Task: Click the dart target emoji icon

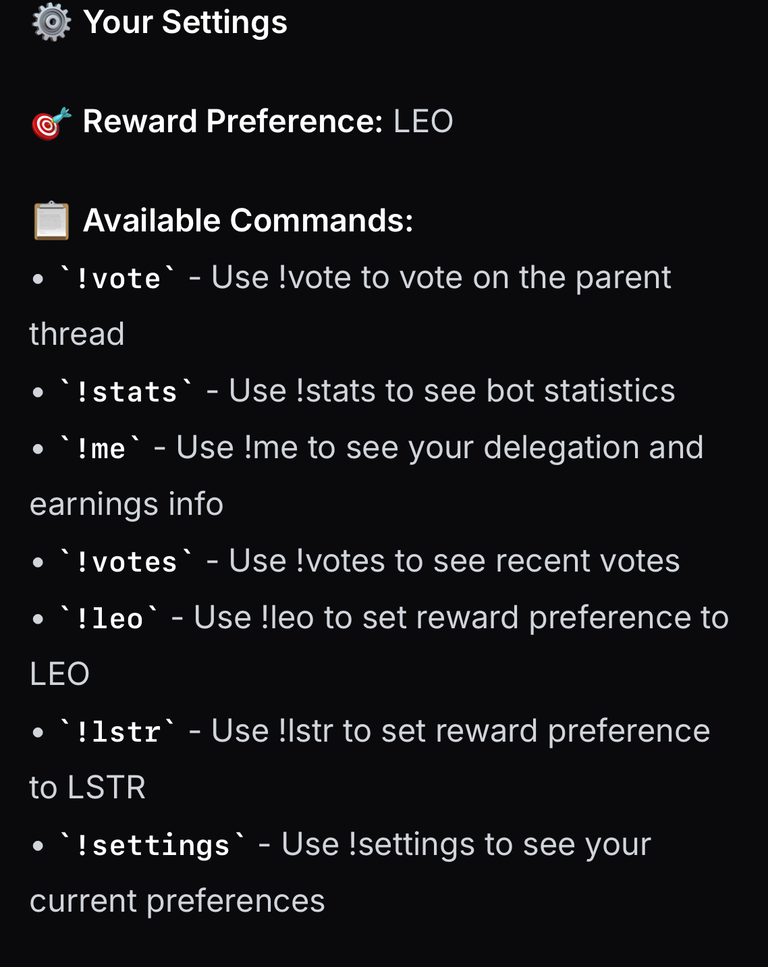Action: [51, 123]
